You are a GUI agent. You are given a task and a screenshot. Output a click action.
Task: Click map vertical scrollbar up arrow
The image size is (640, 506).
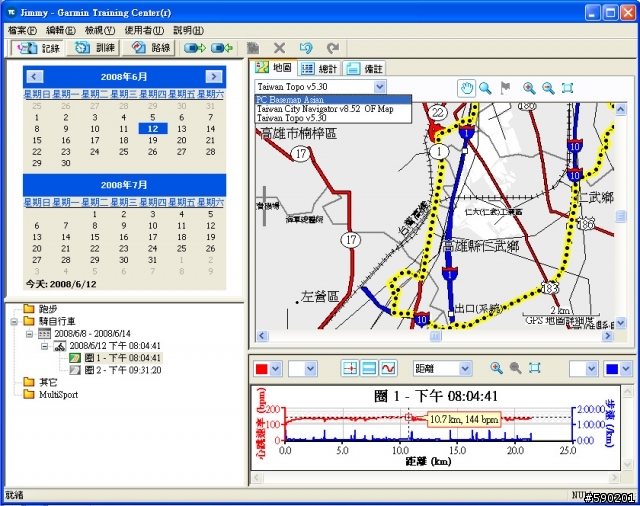pyautogui.click(x=620, y=109)
